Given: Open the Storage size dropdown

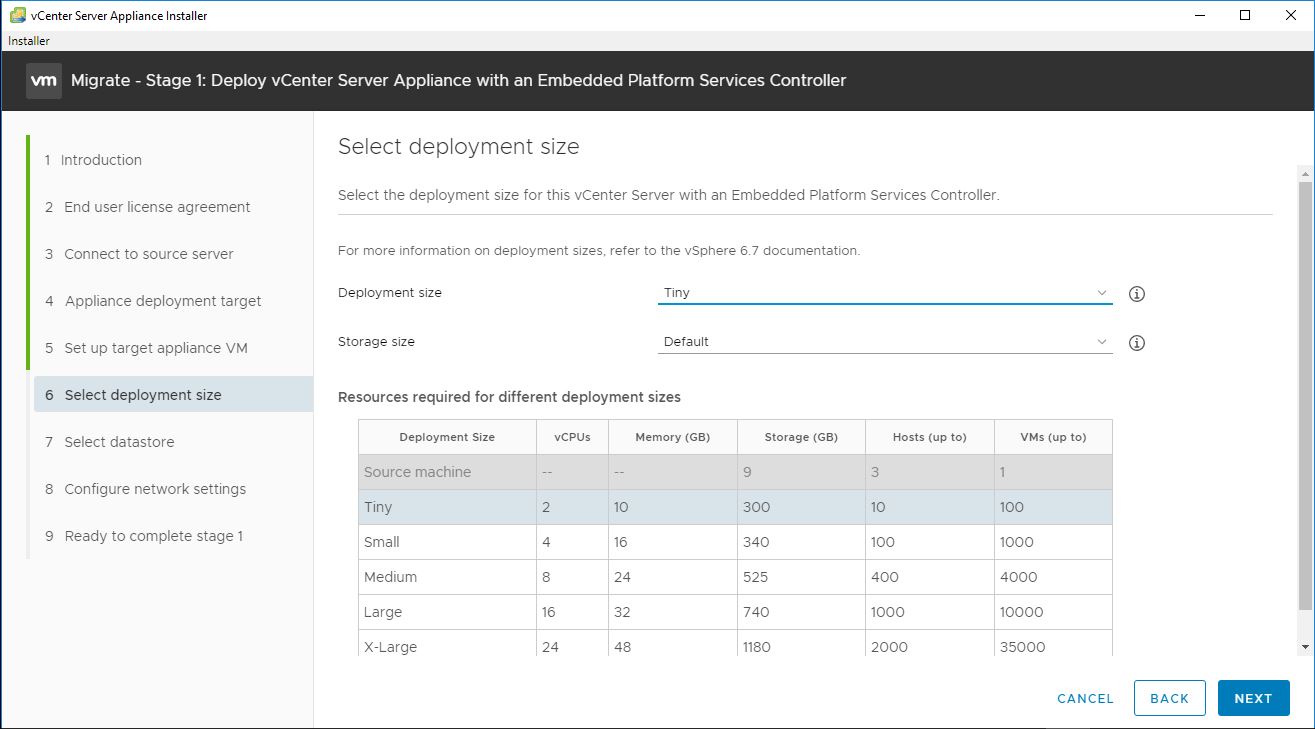Looking at the screenshot, I should 884,342.
